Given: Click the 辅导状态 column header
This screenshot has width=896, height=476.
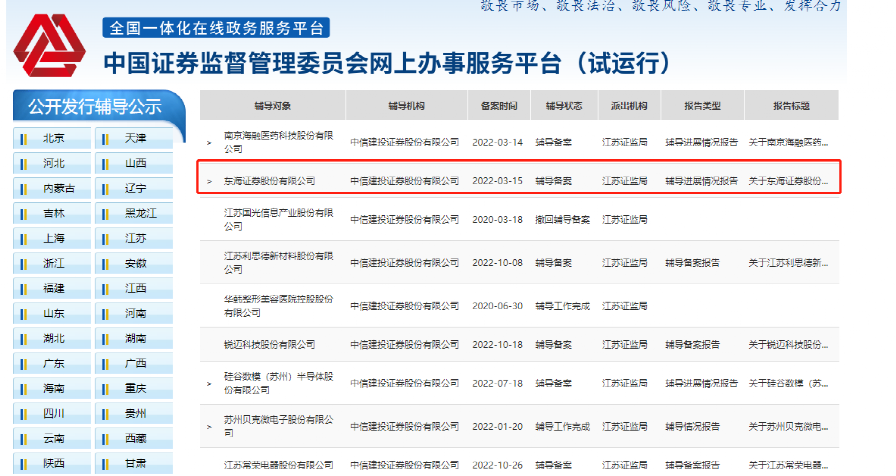Looking at the screenshot, I should [x=564, y=106].
